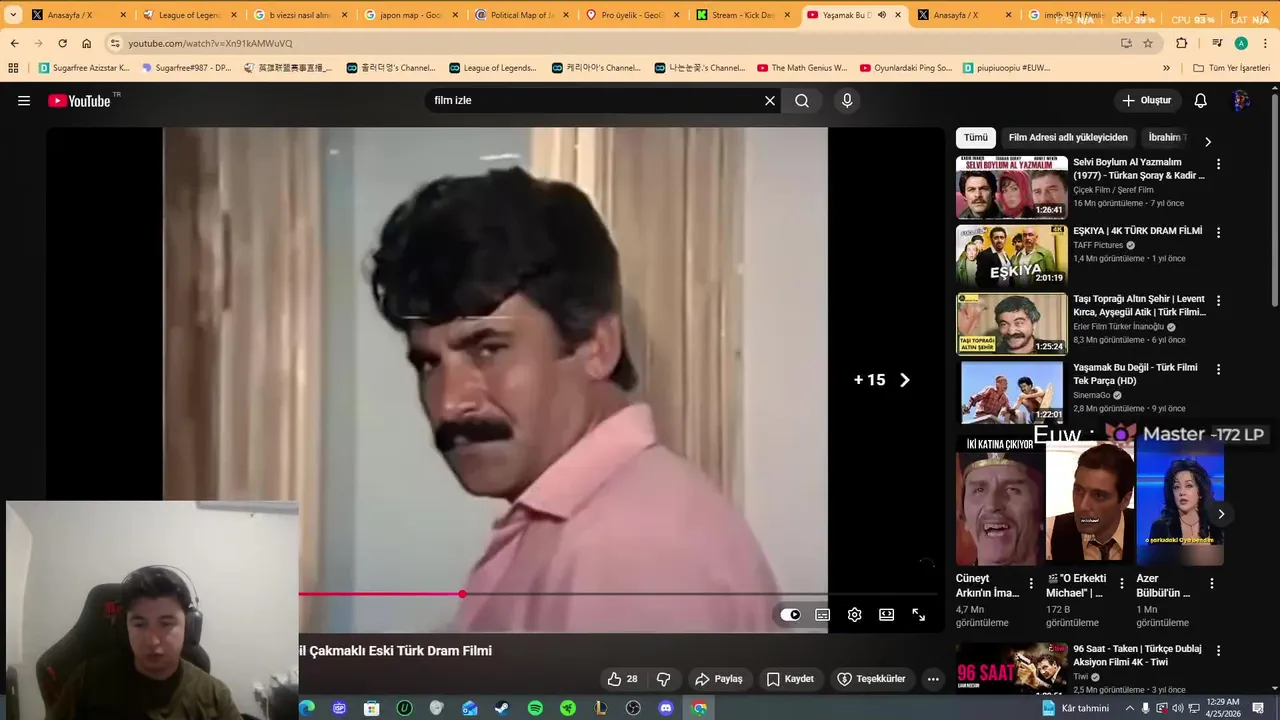The image size is (1280, 720).
Task: Toggle subtitles in the video player
Action: pos(822,615)
